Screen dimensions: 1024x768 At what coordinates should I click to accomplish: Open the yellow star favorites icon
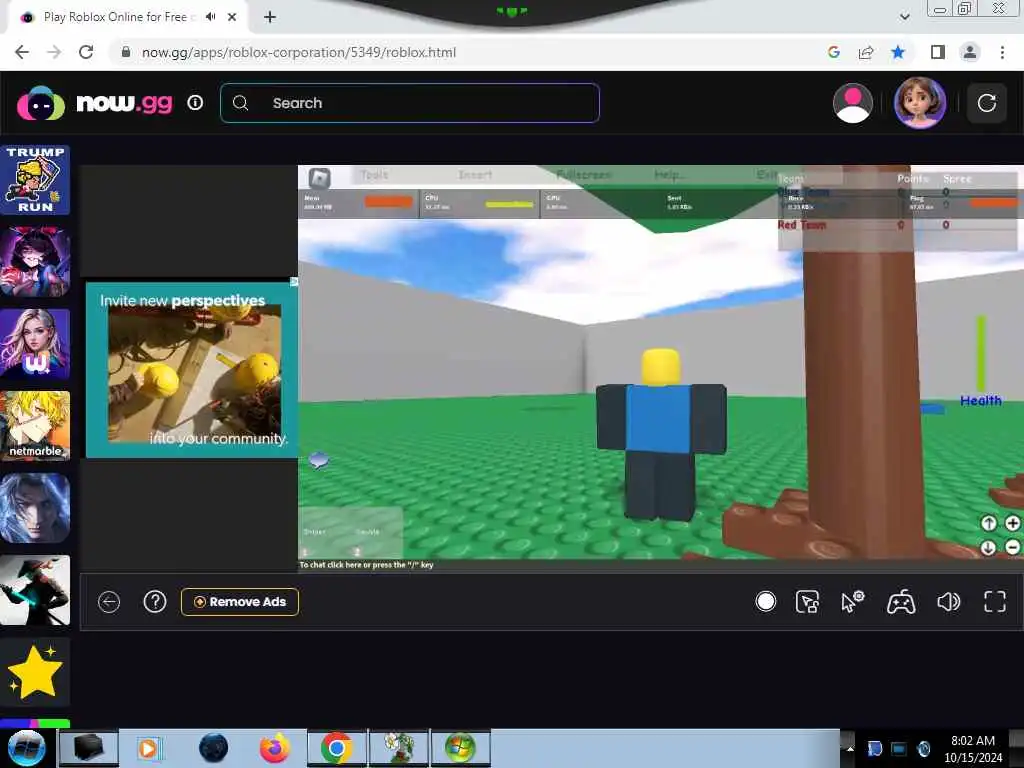point(35,672)
